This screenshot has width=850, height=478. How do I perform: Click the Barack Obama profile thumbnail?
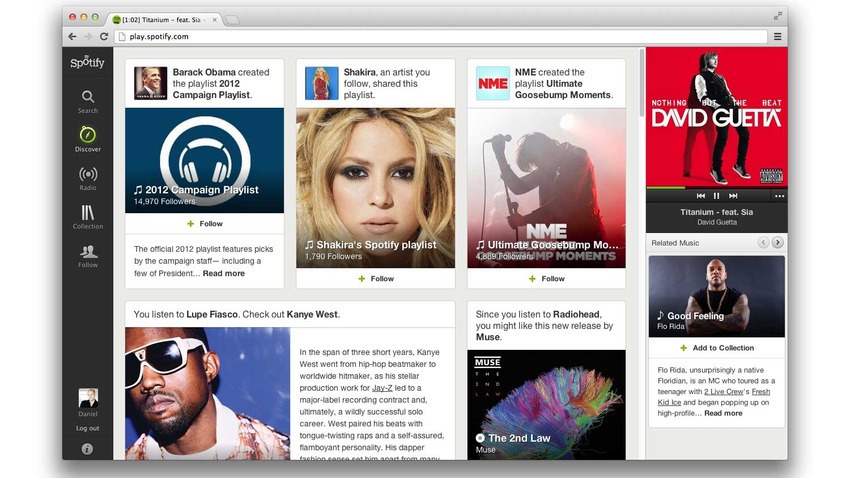(150, 83)
